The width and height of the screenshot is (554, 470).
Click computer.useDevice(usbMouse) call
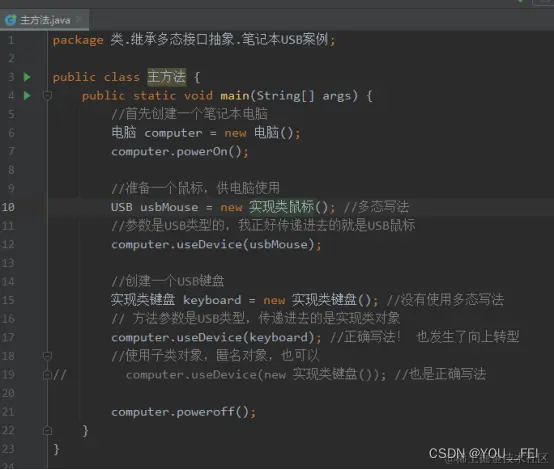[216, 245]
